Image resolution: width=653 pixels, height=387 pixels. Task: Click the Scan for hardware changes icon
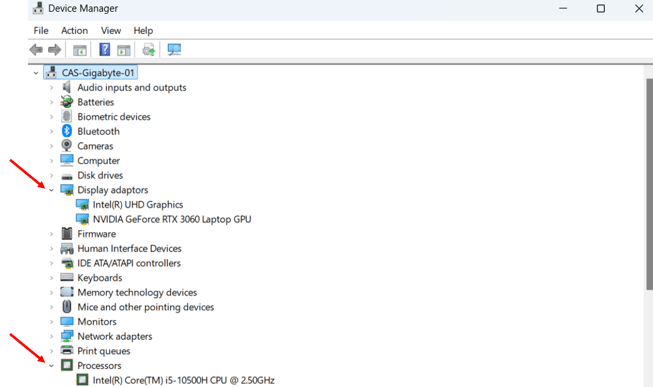coord(174,50)
